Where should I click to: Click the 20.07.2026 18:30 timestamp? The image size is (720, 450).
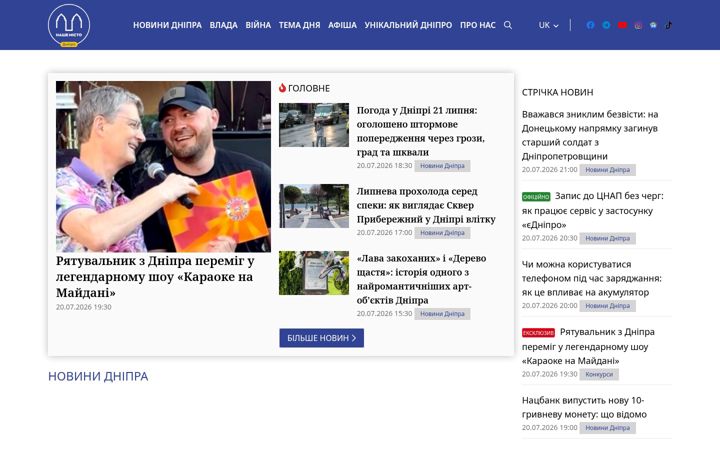click(384, 166)
